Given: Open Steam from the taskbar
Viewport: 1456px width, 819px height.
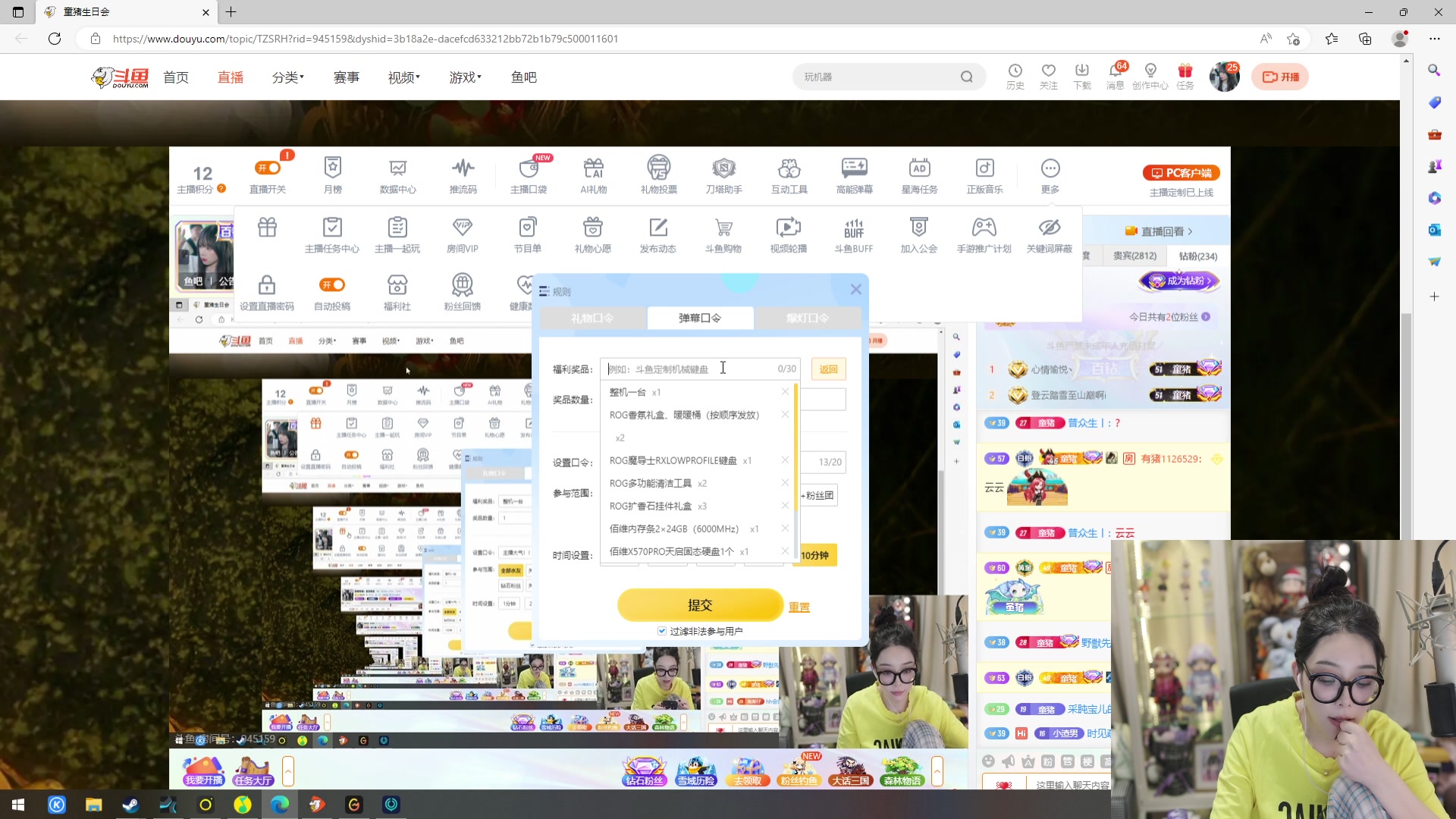Looking at the screenshot, I should click(x=130, y=805).
